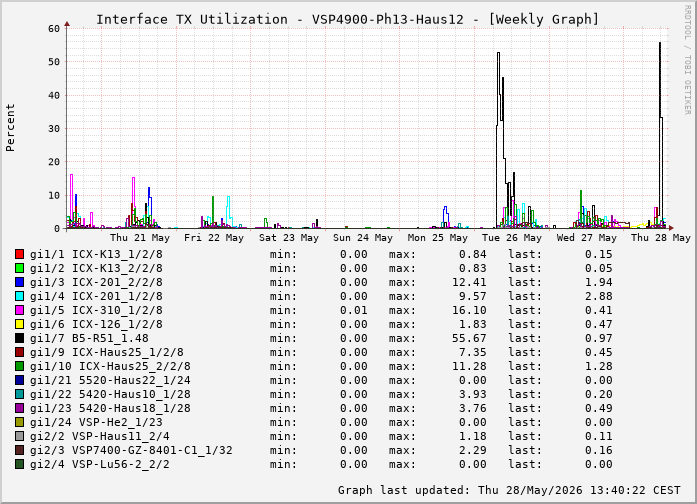697x504 pixels.
Task: Click the green swatch for gi1/10 ICX-Haus25_2/2/8
Action: 19,366
